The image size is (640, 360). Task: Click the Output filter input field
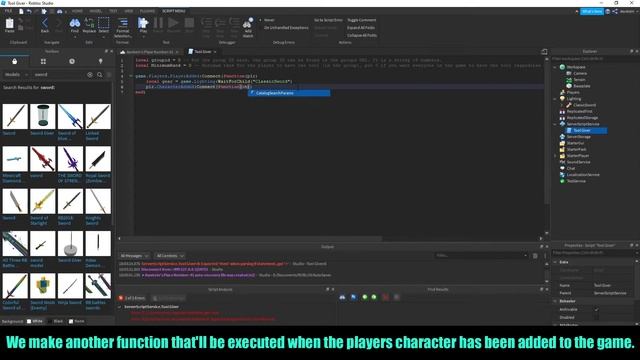tap(481, 256)
